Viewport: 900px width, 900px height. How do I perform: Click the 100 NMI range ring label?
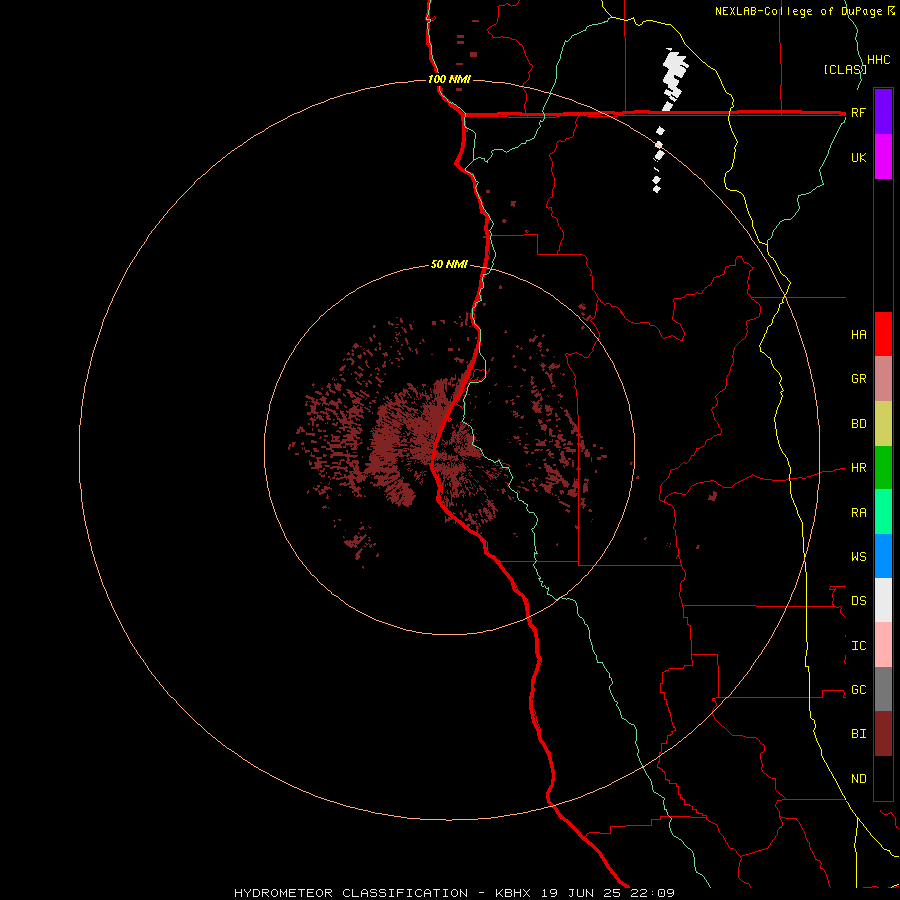[449, 79]
